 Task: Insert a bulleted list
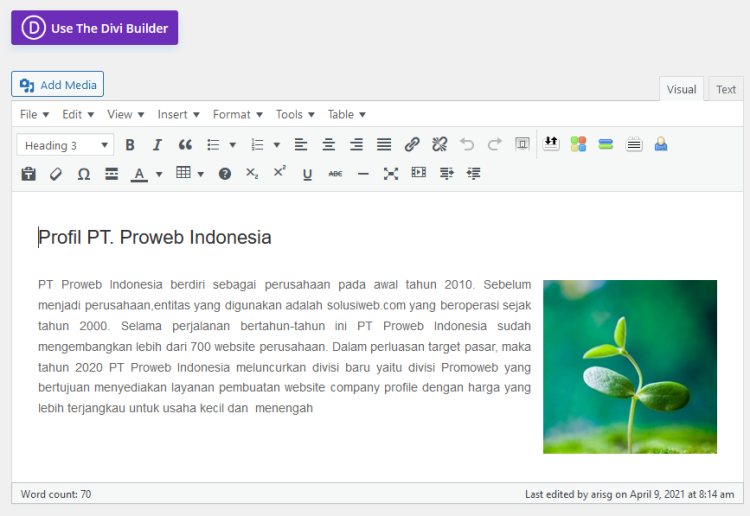click(213, 145)
